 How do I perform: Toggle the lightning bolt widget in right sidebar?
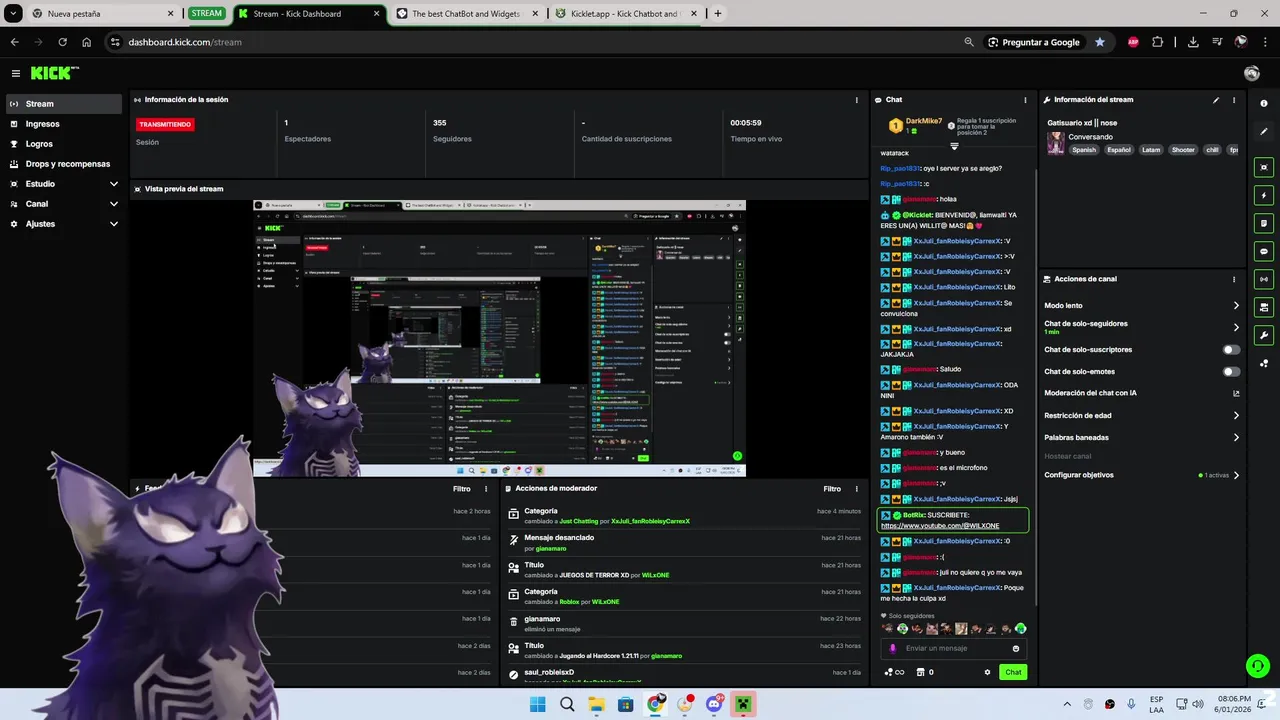point(1264,195)
